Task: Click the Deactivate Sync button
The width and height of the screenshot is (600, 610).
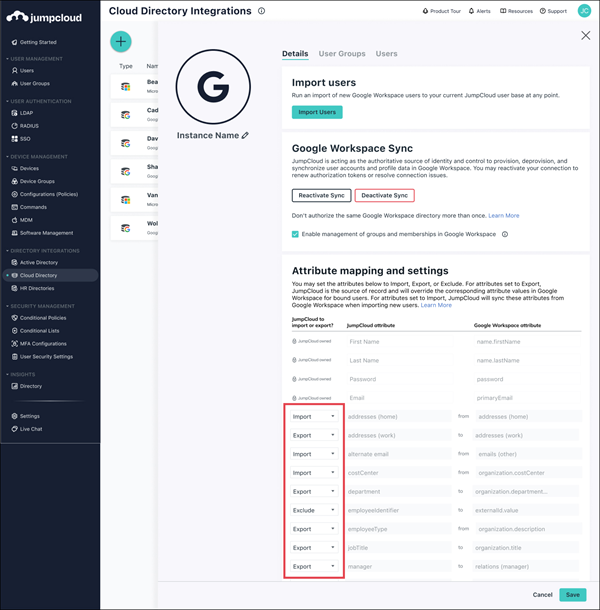Action: click(384, 195)
